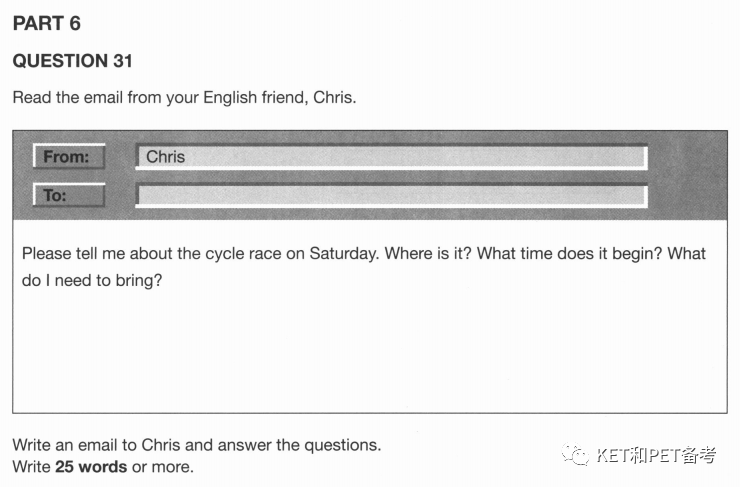Click the To: label button

coord(69,195)
